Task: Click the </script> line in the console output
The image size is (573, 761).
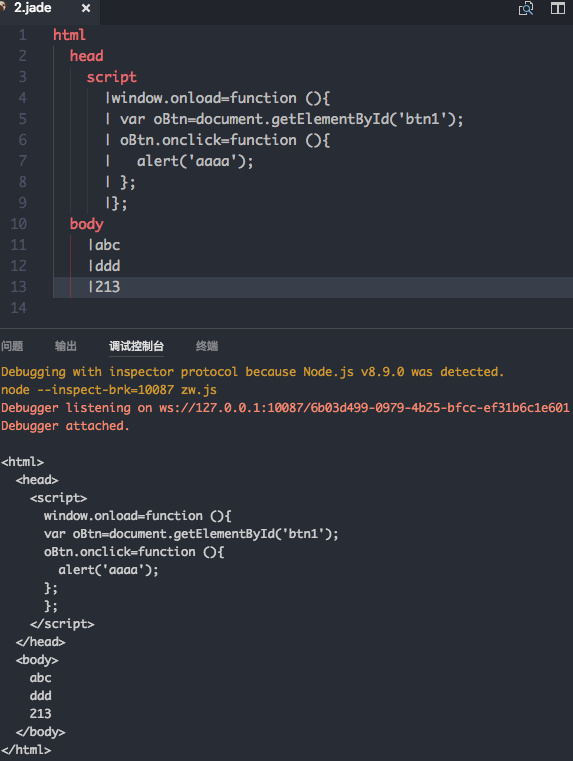Action: pos(62,624)
